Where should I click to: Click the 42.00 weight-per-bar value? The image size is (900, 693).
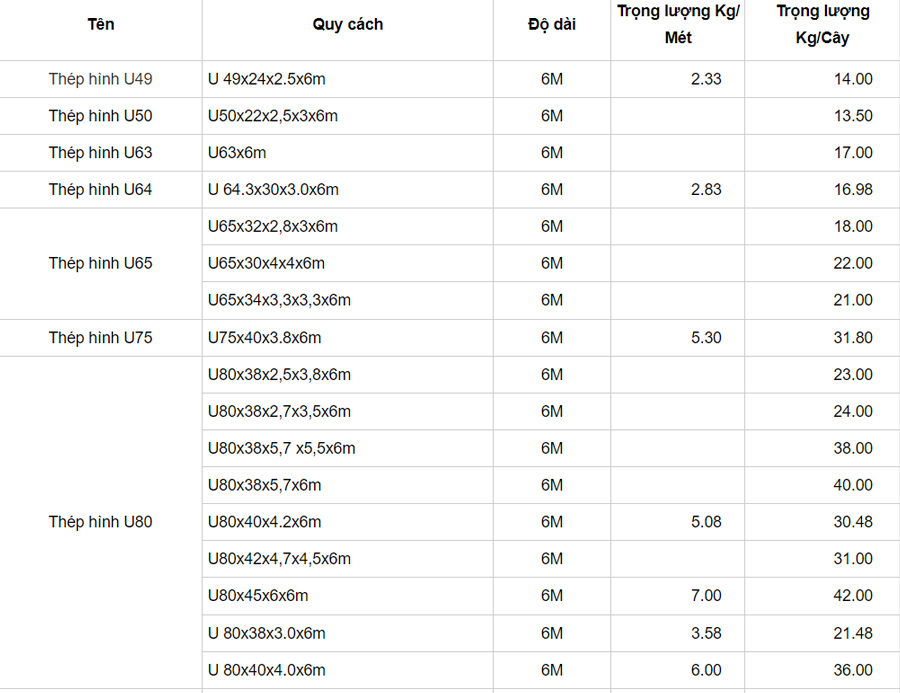click(x=853, y=596)
